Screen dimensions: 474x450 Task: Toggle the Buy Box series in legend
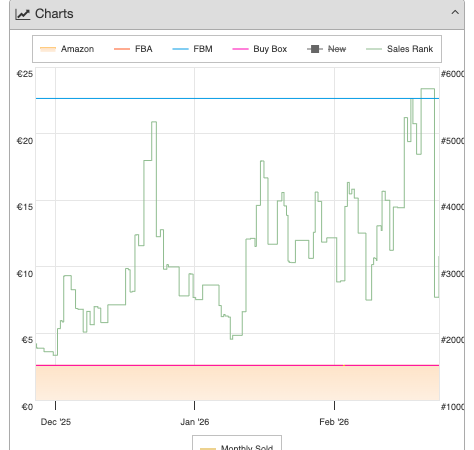pyautogui.click(x=260, y=49)
